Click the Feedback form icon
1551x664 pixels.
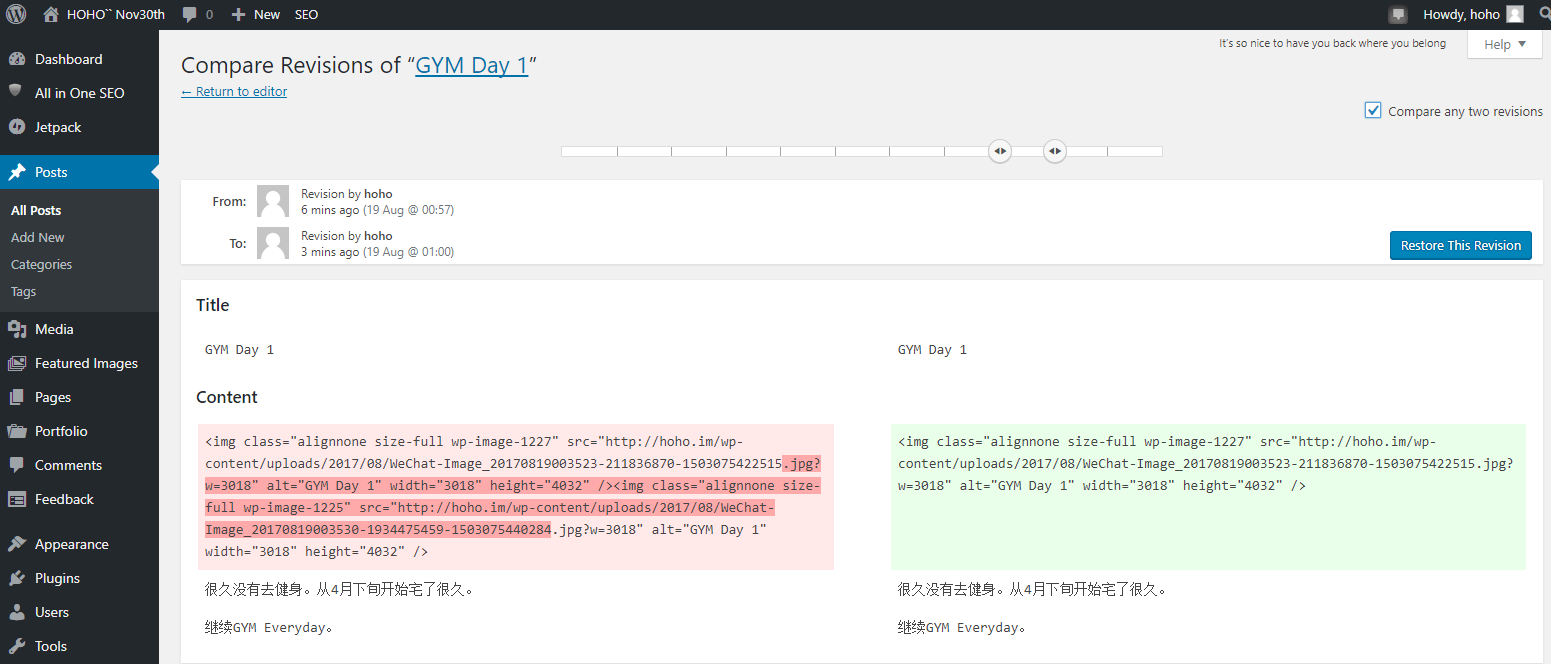(x=16, y=499)
